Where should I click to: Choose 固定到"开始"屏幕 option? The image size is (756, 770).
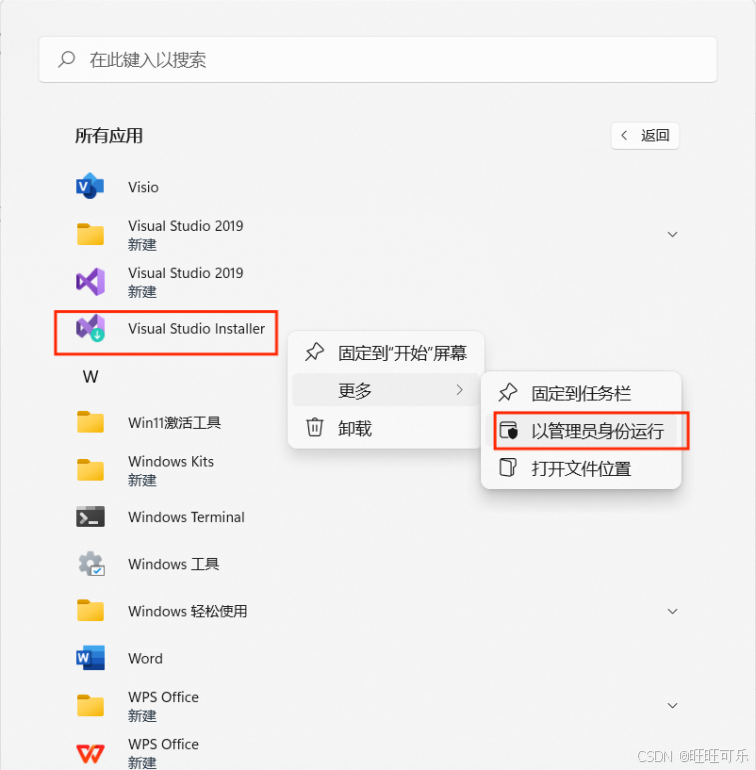pos(386,353)
